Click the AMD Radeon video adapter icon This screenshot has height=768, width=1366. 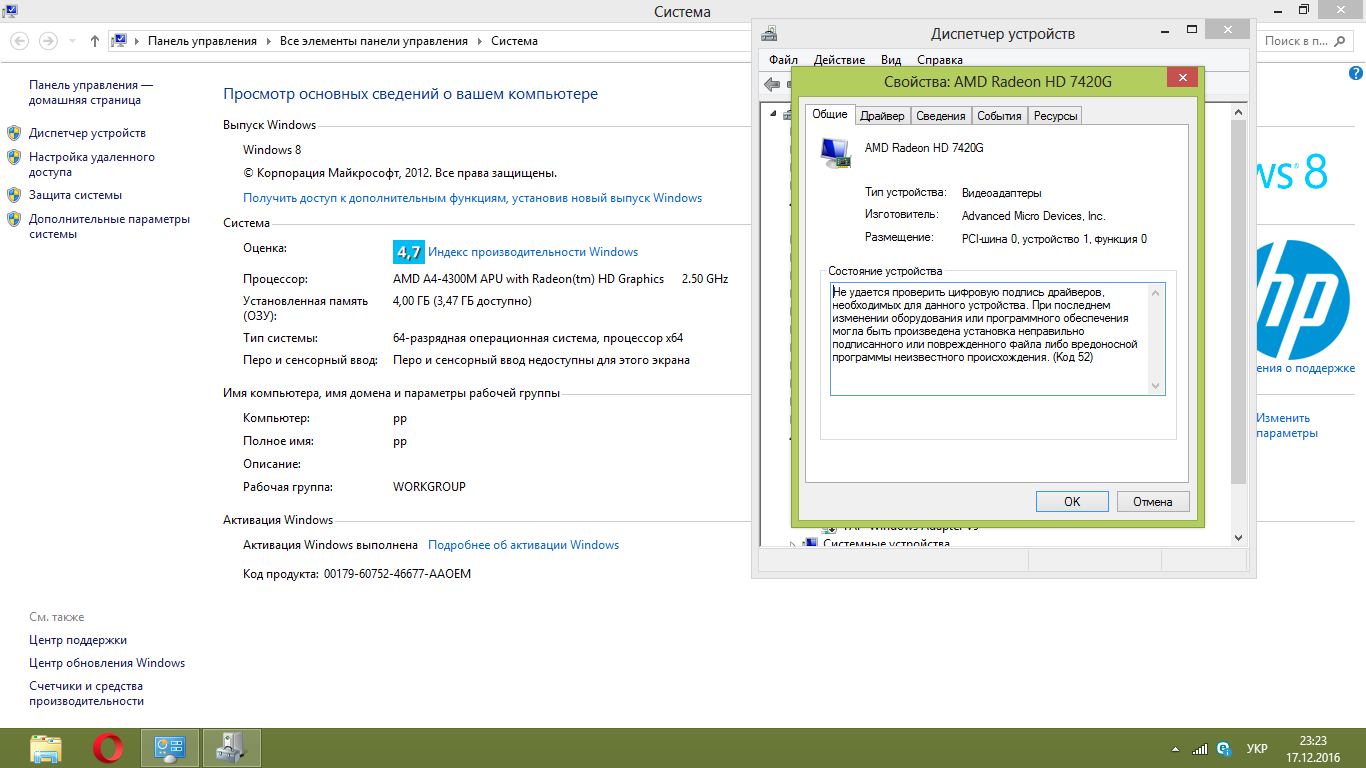(835, 152)
